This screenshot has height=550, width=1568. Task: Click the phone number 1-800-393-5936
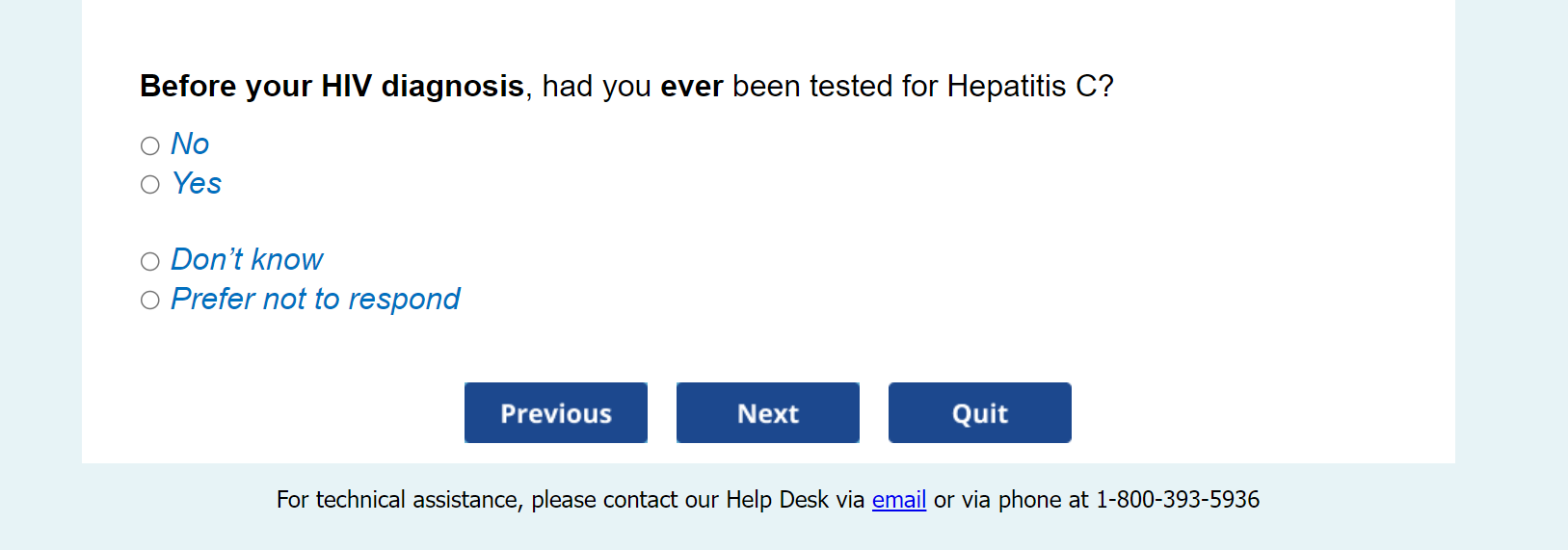pyautogui.click(x=1177, y=500)
